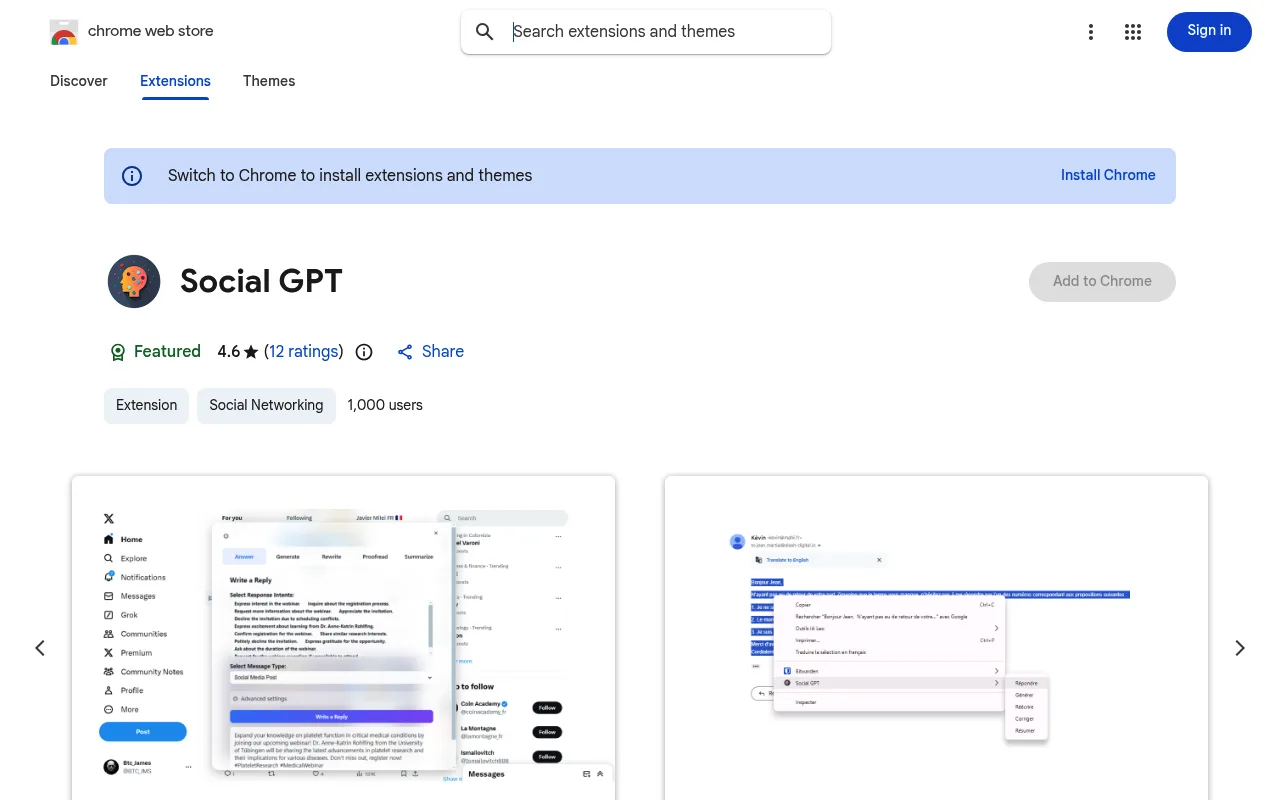This screenshot has width=1280, height=800.
Task: Click the Sign in button
Action: point(1209,31)
